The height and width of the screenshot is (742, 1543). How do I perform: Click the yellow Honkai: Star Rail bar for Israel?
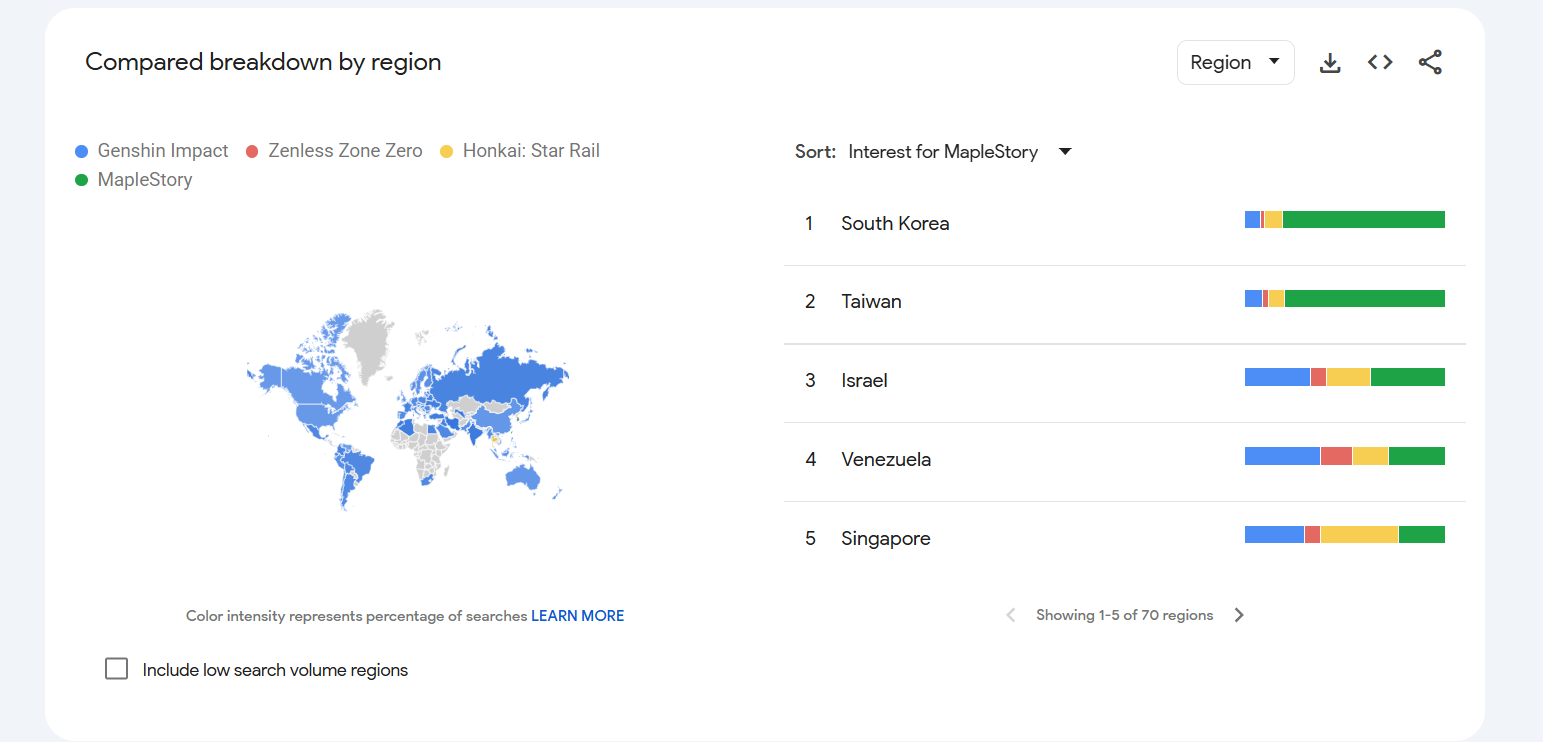[x=1348, y=377]
